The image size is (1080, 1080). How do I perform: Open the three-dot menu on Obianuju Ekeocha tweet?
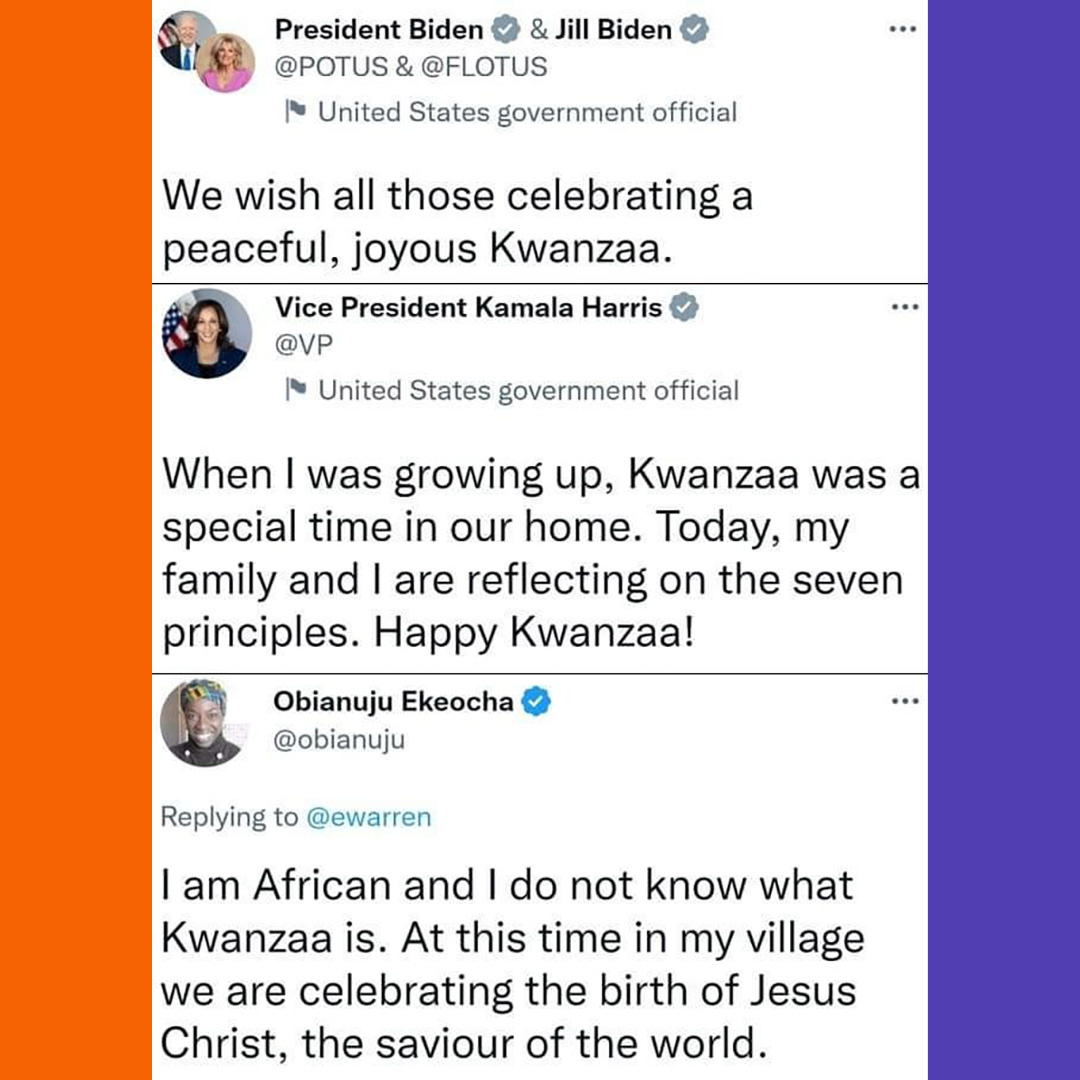pos(904,701)
